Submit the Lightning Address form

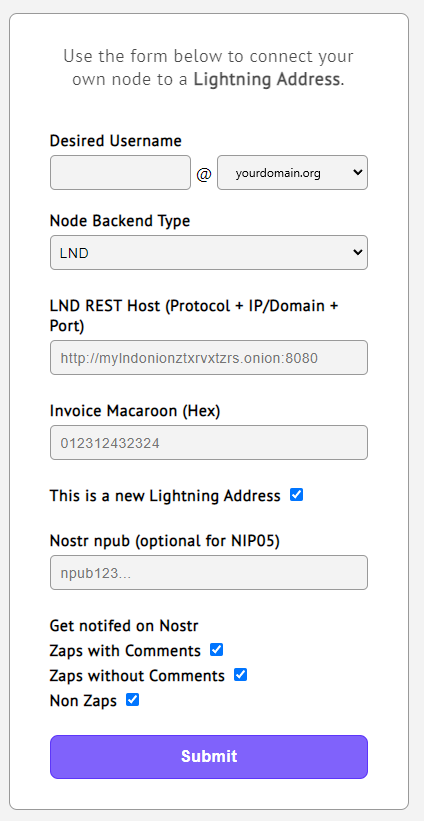point(209,757)
